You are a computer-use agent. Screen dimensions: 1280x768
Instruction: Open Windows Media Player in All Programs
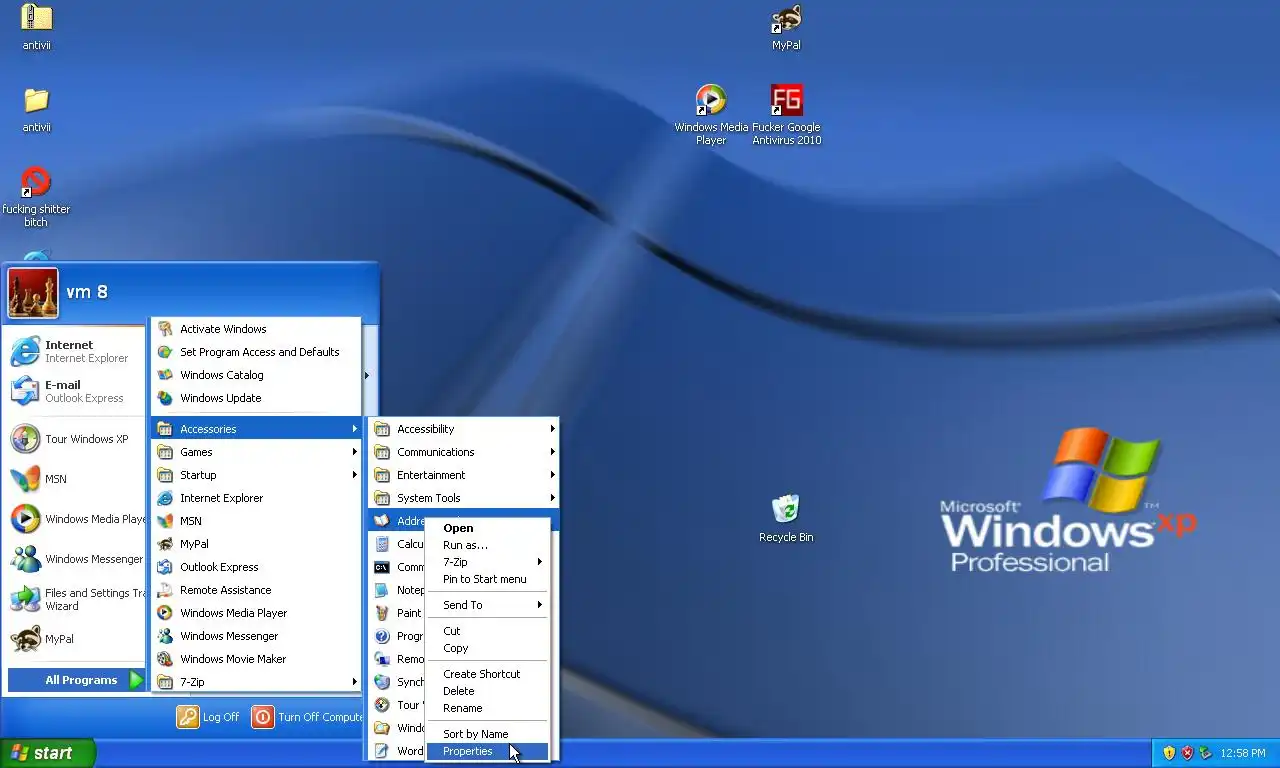pyautogui.click(x=256, y=613)
